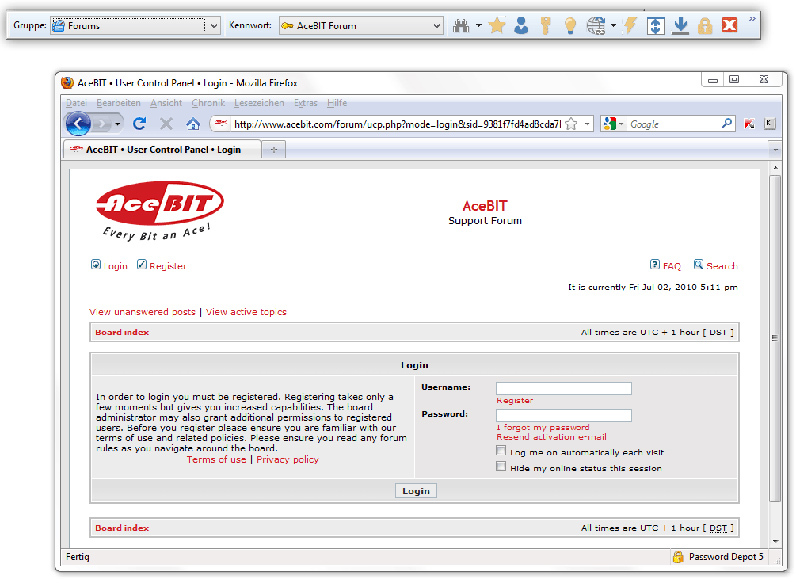This screenshot has width=800, height=583.
Task: Open the Lesezeichen menu
Action: [259, 103]
